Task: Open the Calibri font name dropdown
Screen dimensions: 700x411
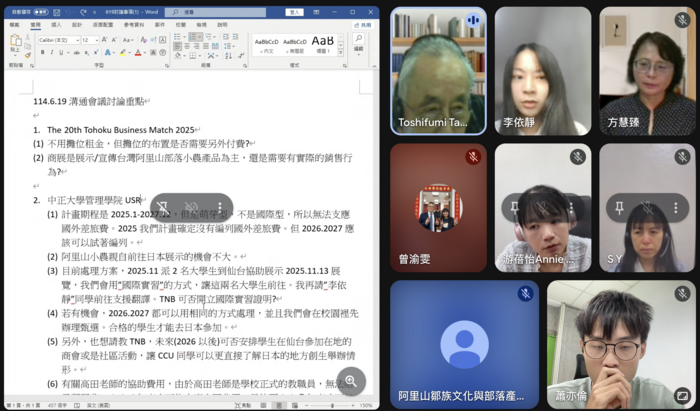Action: click(77, 40)
